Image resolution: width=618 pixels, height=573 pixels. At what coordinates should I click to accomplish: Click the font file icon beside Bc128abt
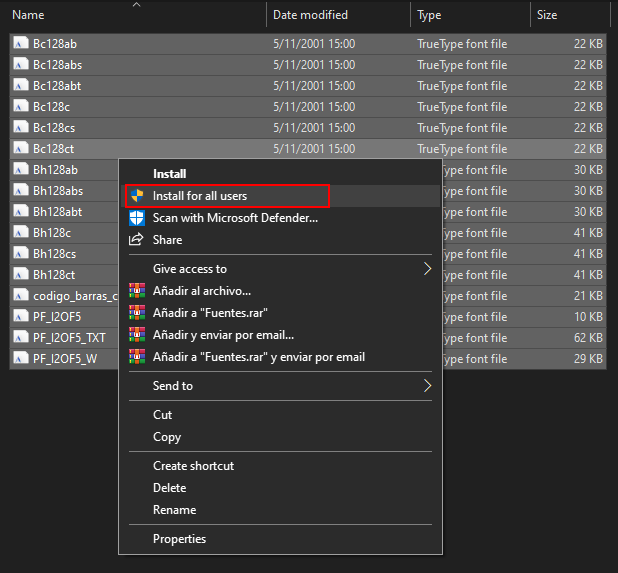point(20,86)
